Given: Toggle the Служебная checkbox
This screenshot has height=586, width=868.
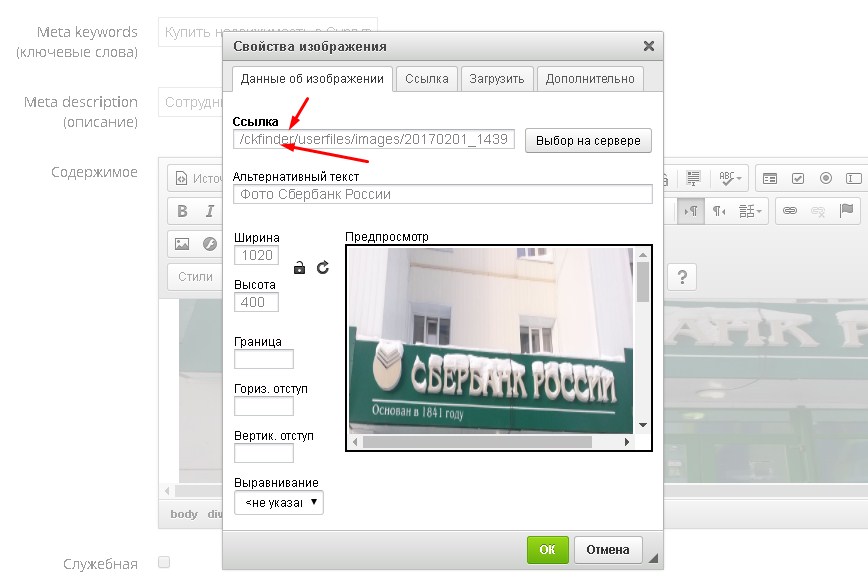Looking at the screenshot, I should 164,562.
